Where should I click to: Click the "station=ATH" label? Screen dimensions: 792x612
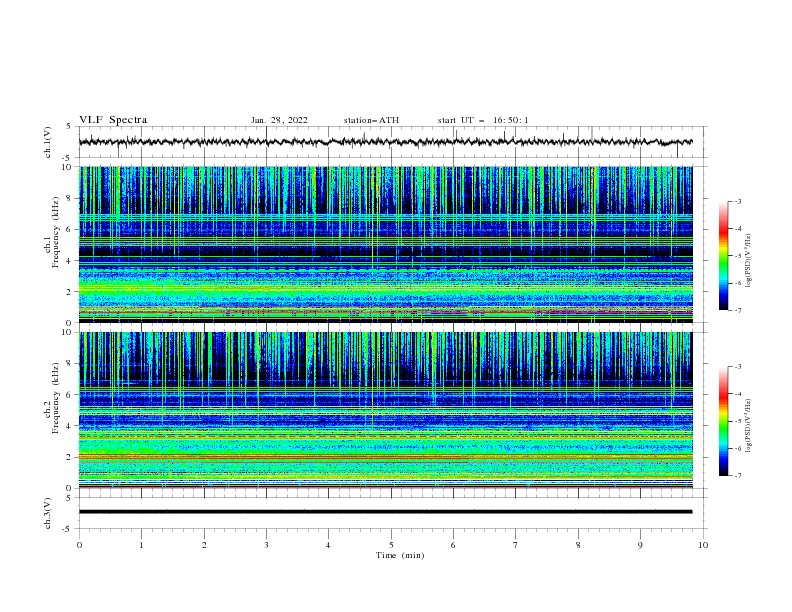click(371, 120)
